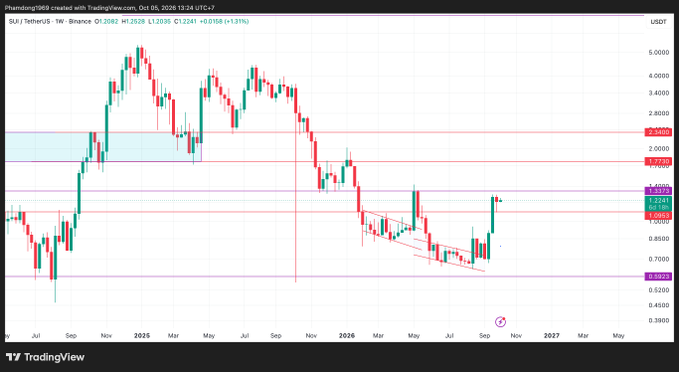Click the 4.0000 price axis value
This screenshot has width=679, height=372.
click(658, 76)
